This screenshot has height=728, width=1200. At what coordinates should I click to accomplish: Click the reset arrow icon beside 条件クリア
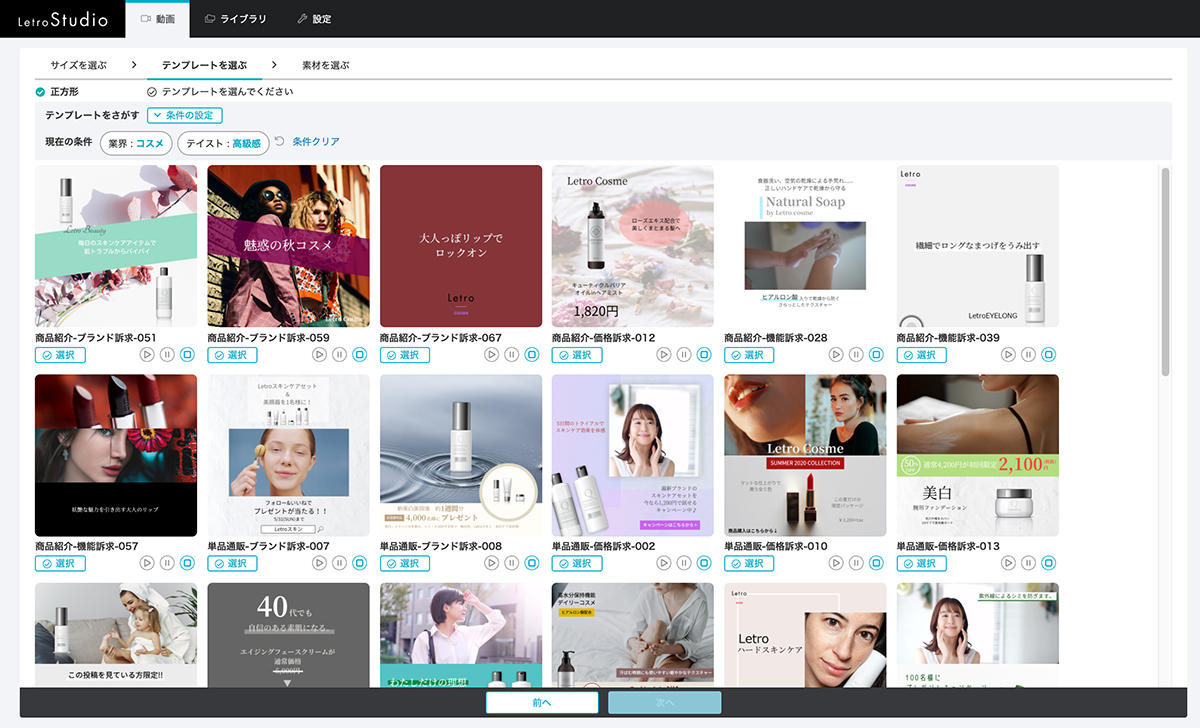[x=280, y=142]
